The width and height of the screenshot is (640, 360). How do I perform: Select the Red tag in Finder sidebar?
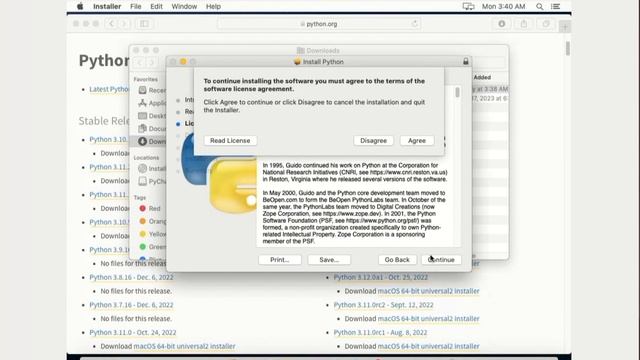[150, 208]
